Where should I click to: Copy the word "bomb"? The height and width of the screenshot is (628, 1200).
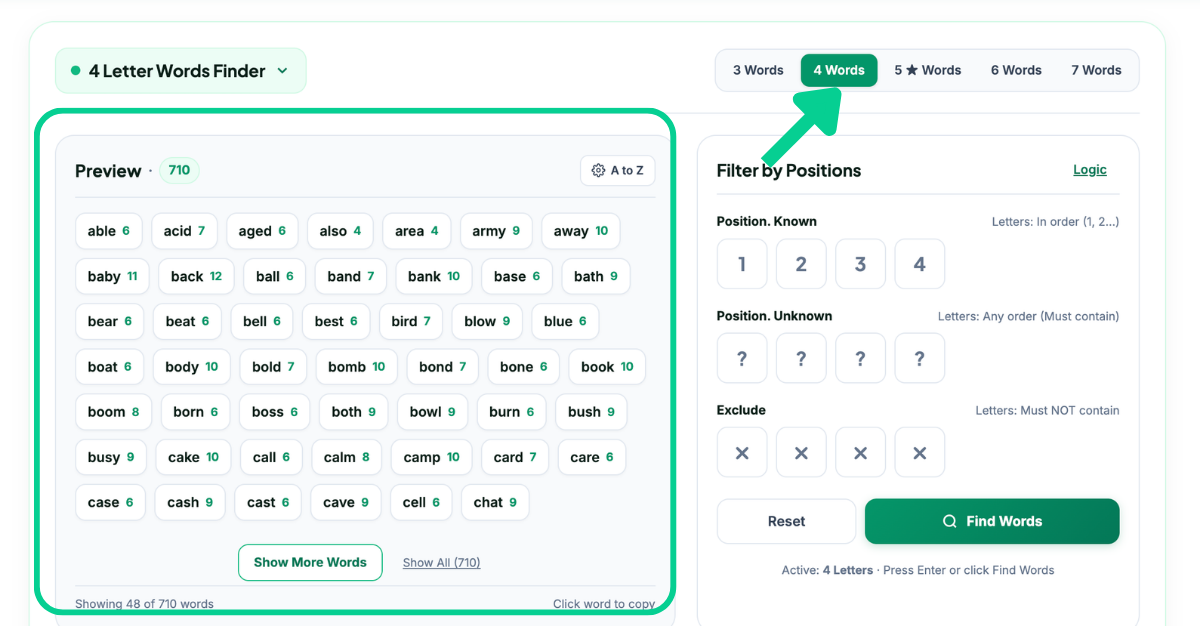click(x=357, y=367)
